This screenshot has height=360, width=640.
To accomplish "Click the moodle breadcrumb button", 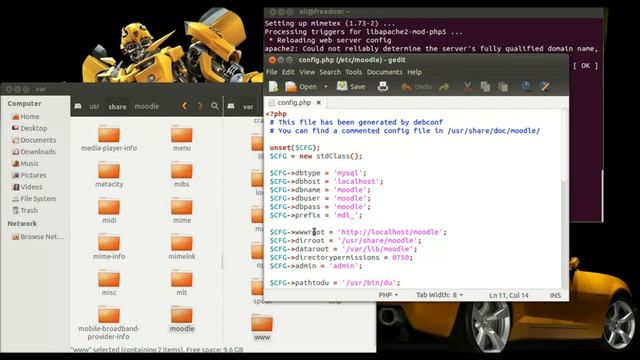I will tap(147, 106).
